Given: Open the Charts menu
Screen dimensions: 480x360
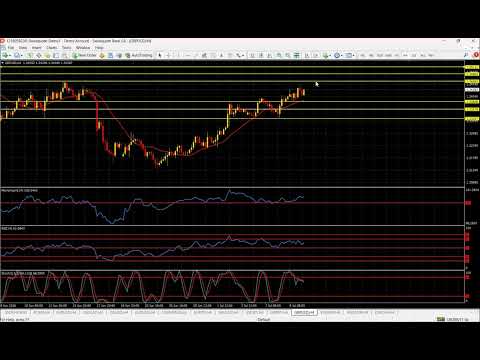Looking at the screenshot, I should pos(52,48).
